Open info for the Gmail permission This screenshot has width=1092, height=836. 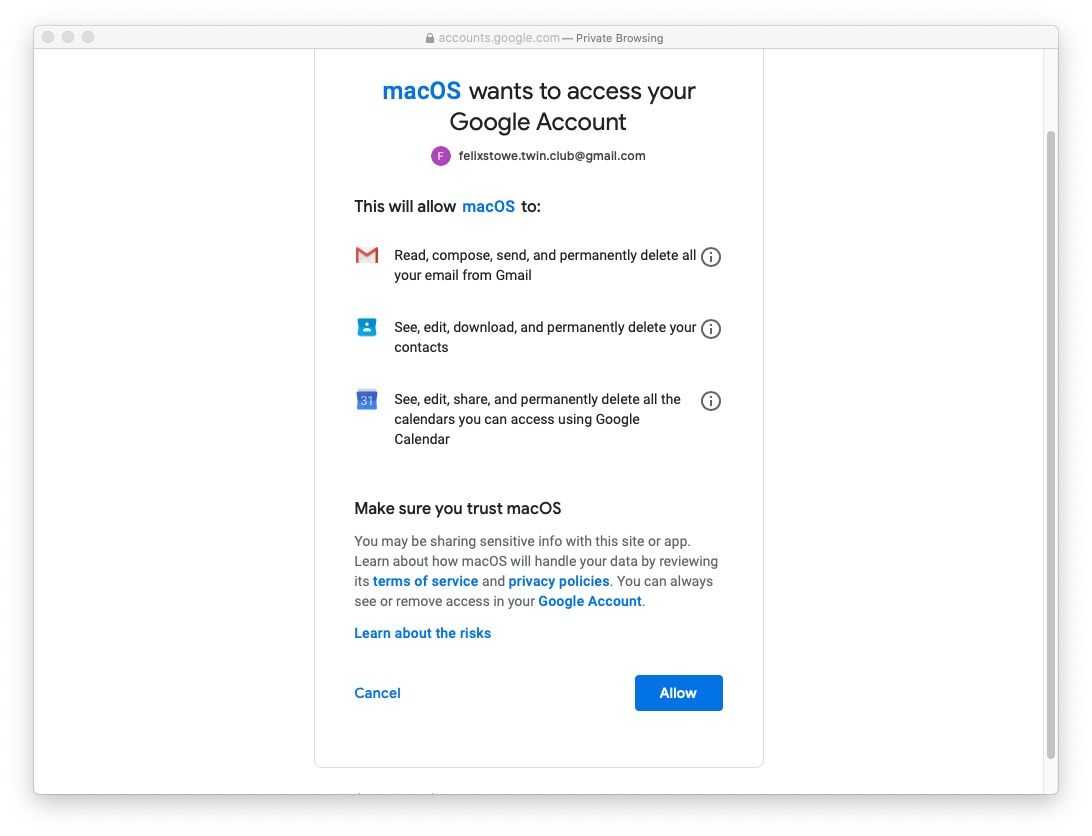click(711, 257)
